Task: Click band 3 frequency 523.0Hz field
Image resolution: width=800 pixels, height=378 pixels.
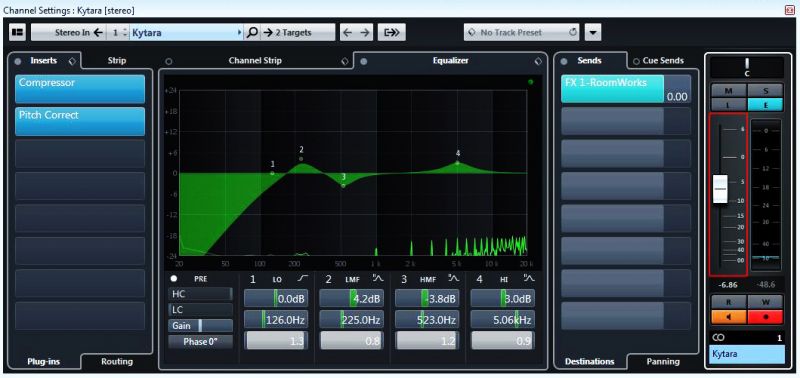Action: point(427,320)
